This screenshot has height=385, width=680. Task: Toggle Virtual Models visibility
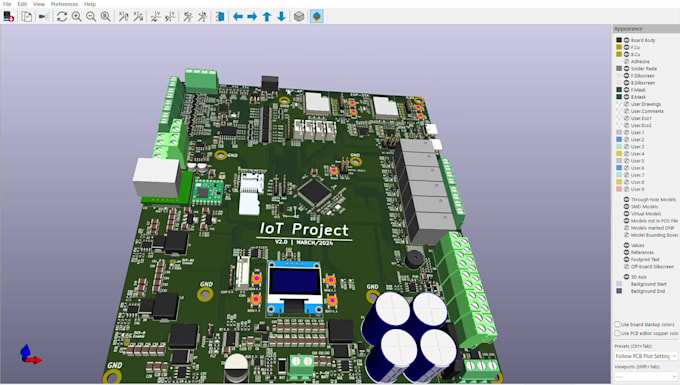(x=626, y=213)
